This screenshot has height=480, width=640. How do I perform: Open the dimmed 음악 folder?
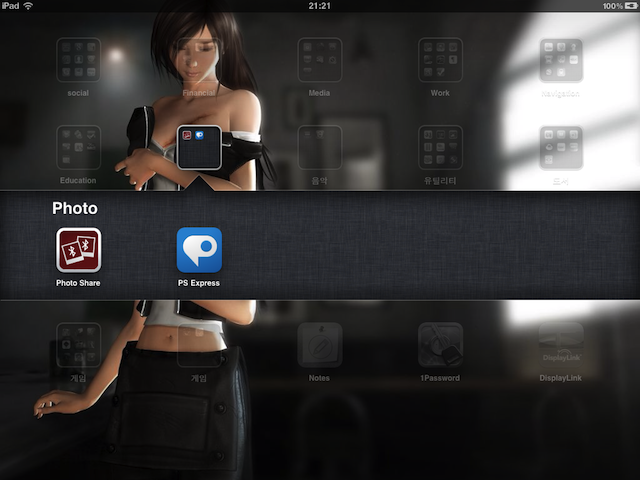320,147
